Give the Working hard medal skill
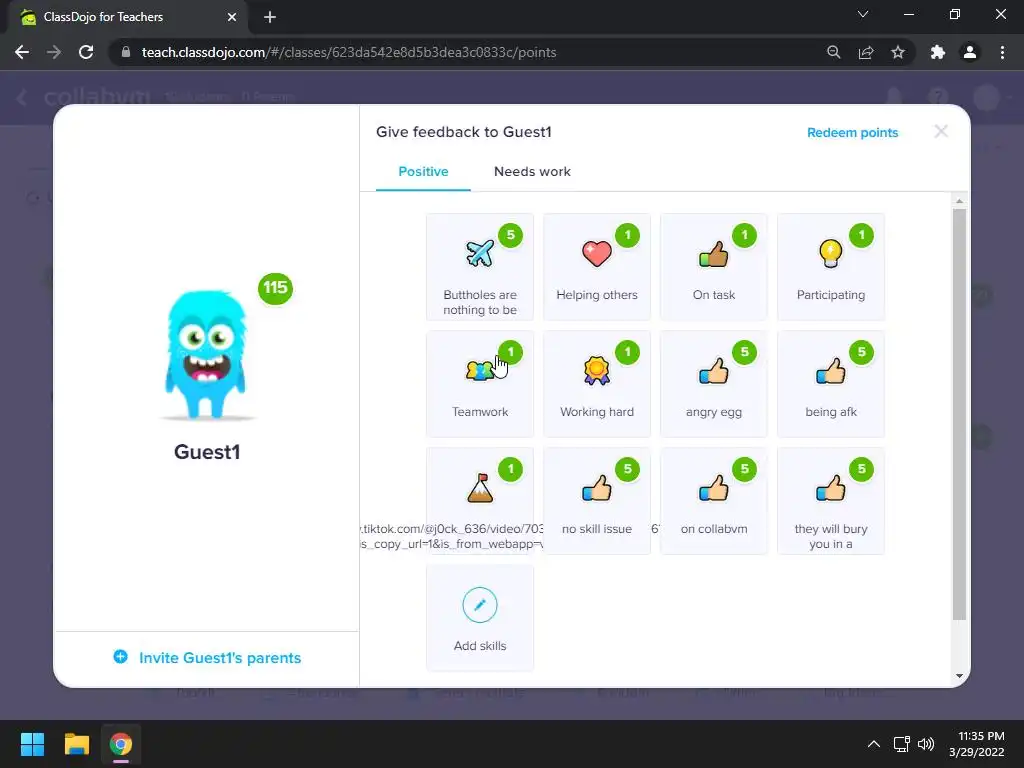Screen dimensions: 1024x768 pyautogui.click(x=597, y=384)
